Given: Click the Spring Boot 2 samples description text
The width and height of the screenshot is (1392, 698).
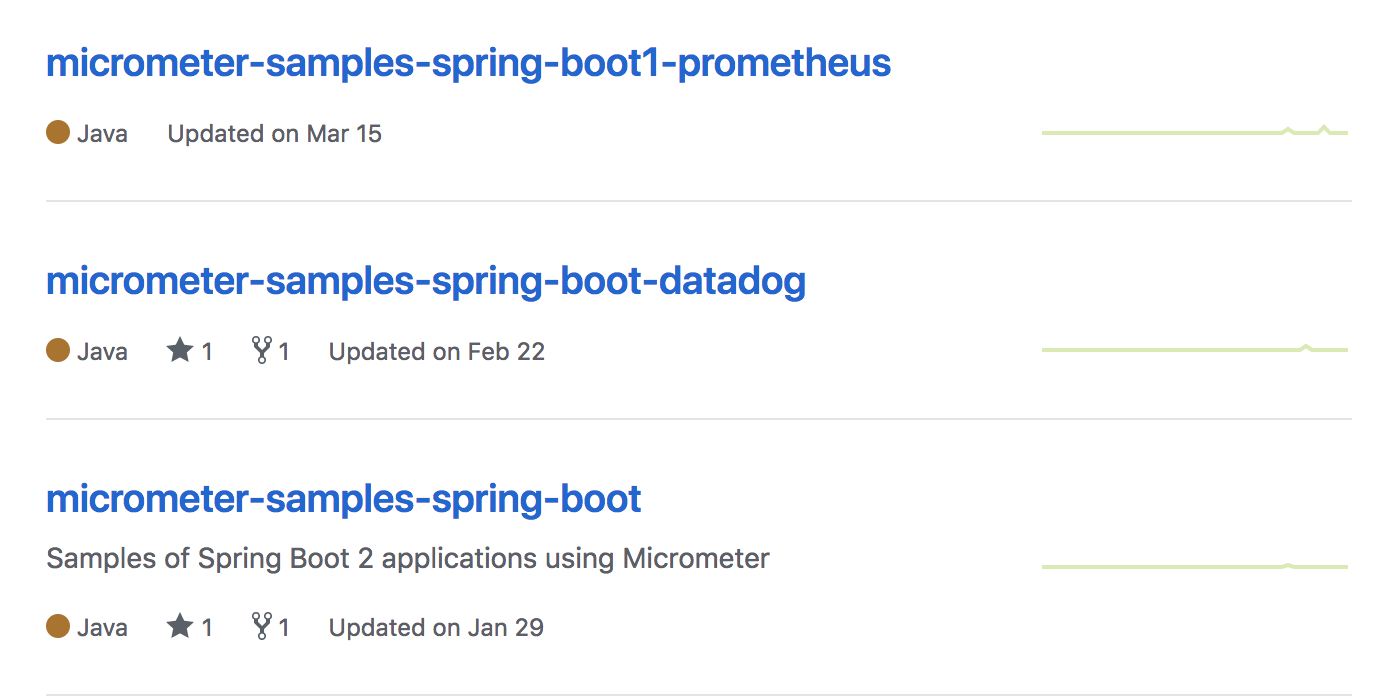Looking at the screenshot, I should (x=407, y=558).
